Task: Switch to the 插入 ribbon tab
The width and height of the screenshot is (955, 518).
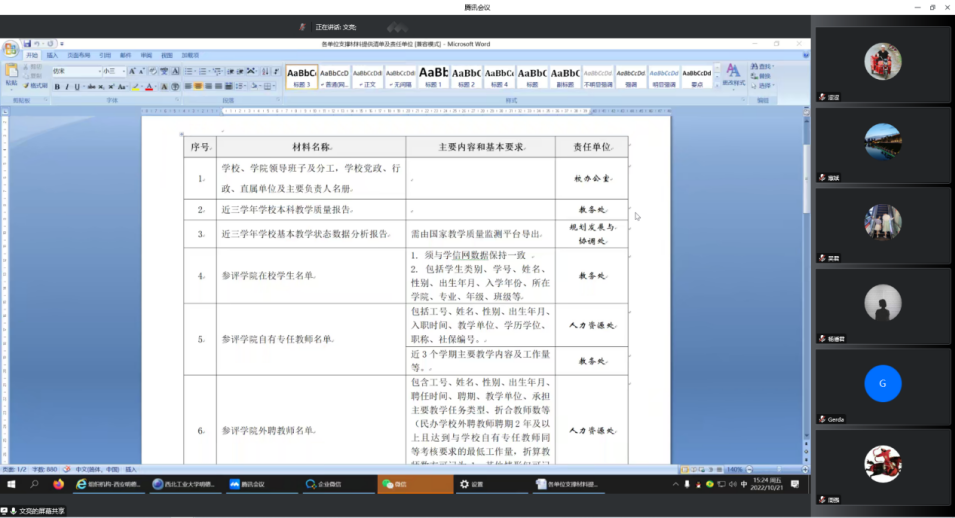Action: tap(52, 56)
